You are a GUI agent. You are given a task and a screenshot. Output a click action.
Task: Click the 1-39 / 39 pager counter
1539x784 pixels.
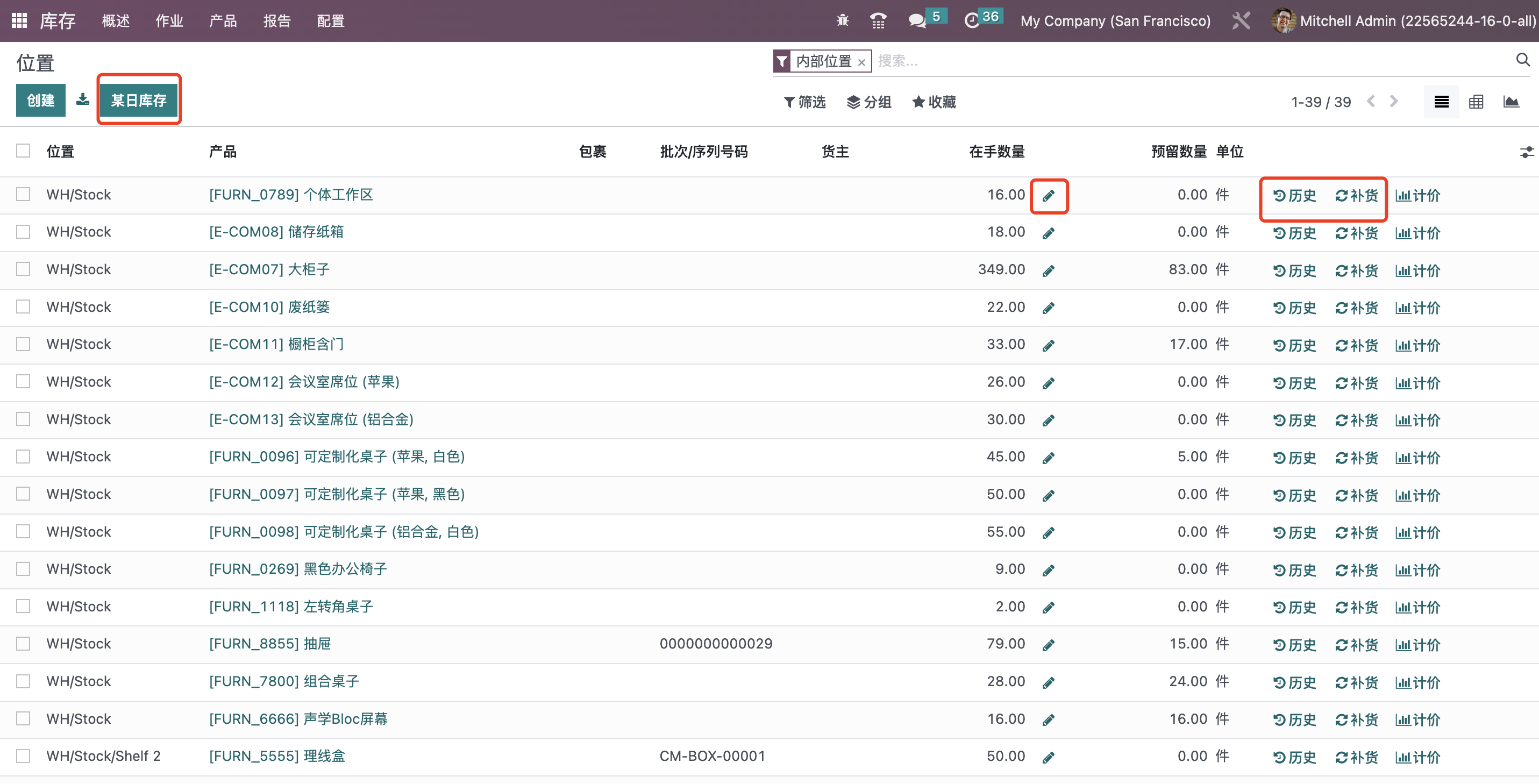point(1321,102)
